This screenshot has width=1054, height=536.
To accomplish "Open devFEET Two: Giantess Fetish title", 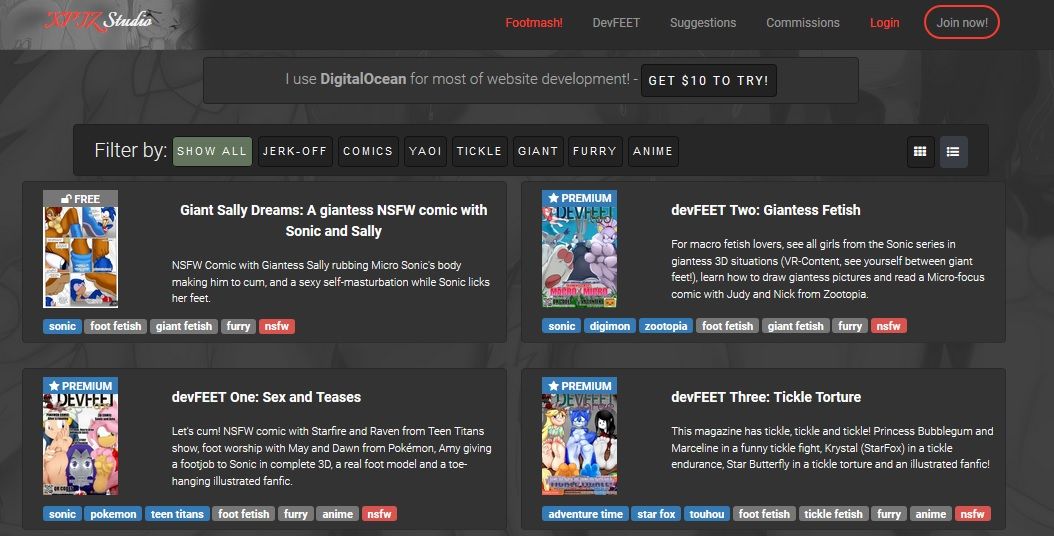I will click(x=766, y=210).
